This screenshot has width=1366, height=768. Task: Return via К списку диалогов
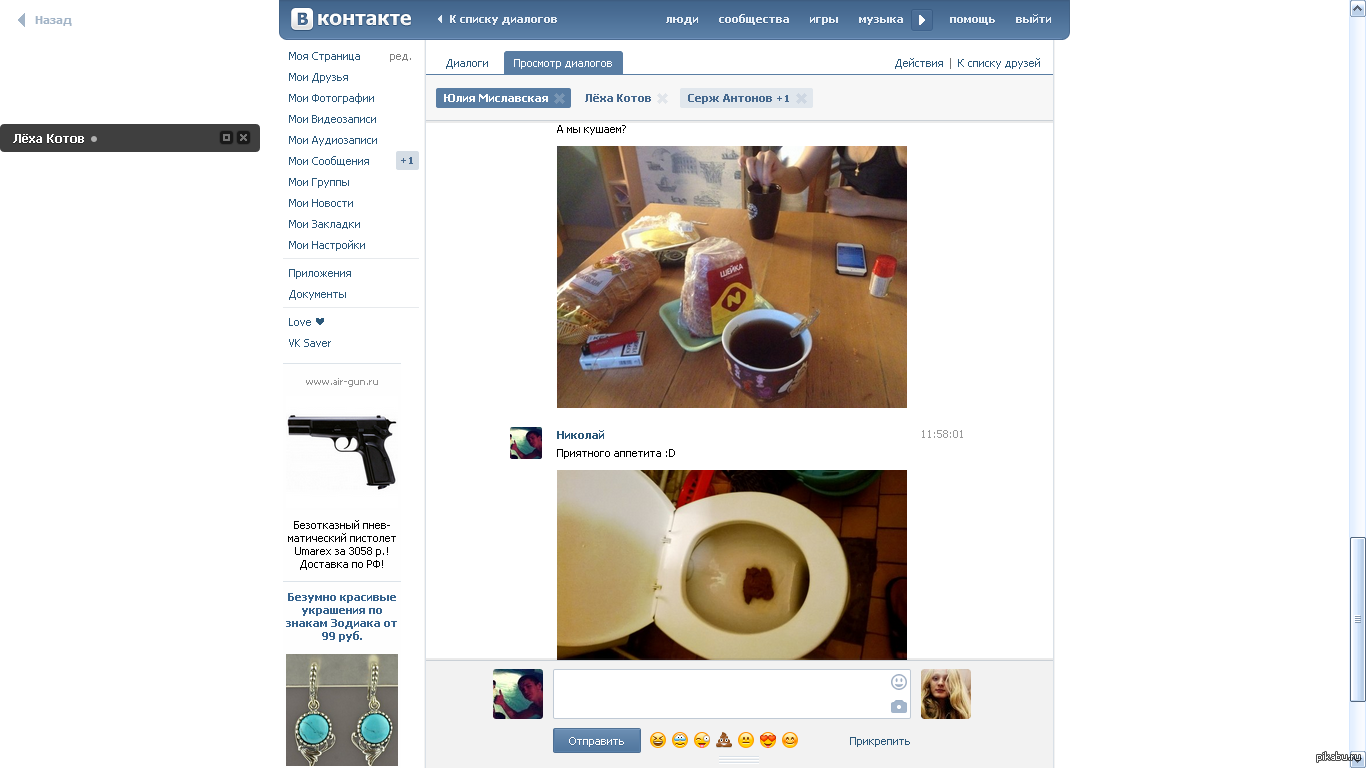click(x=497, y=19)
